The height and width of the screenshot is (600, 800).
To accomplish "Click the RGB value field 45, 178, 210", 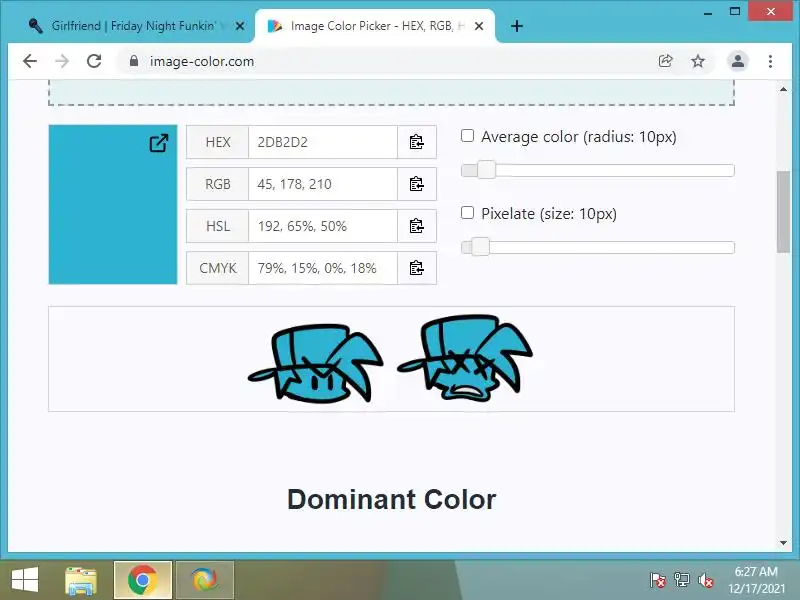I will point(322,184).
